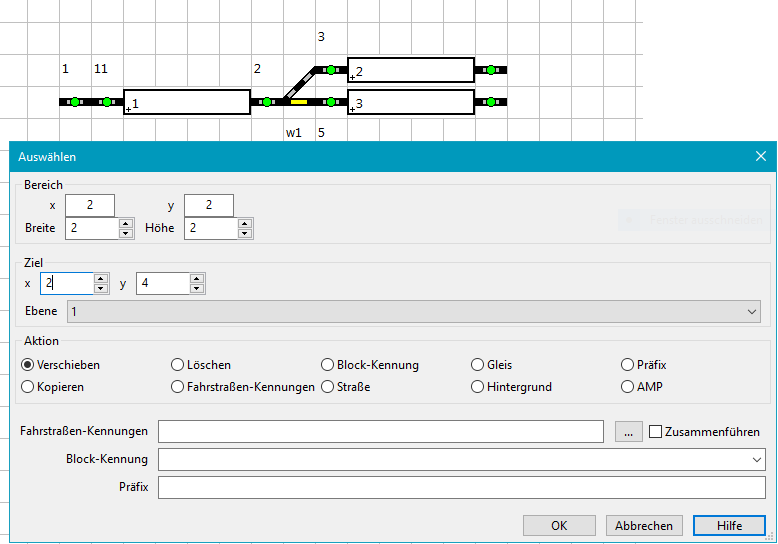Click green sensor 3 left of block 2
Screen dimensions: 778x544
point(331,70)
